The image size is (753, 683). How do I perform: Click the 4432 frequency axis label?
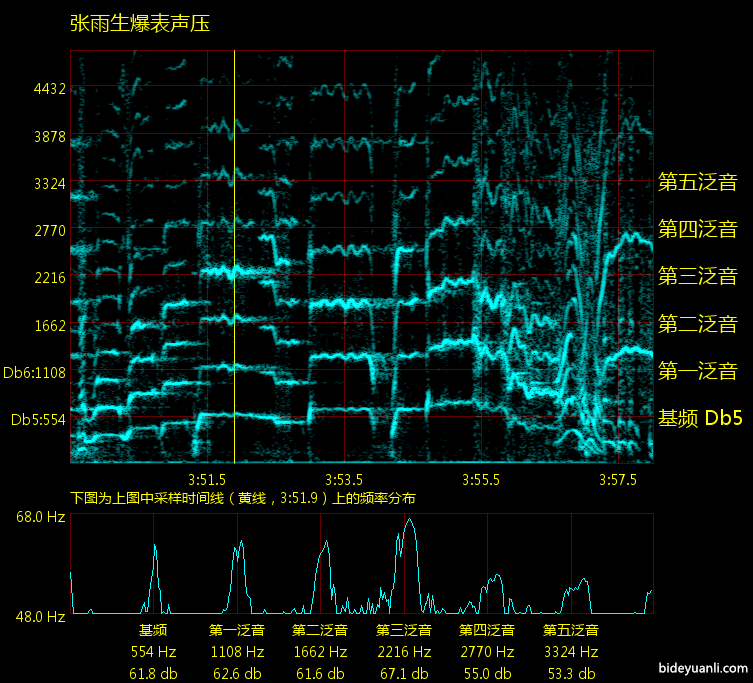(49, 89)
